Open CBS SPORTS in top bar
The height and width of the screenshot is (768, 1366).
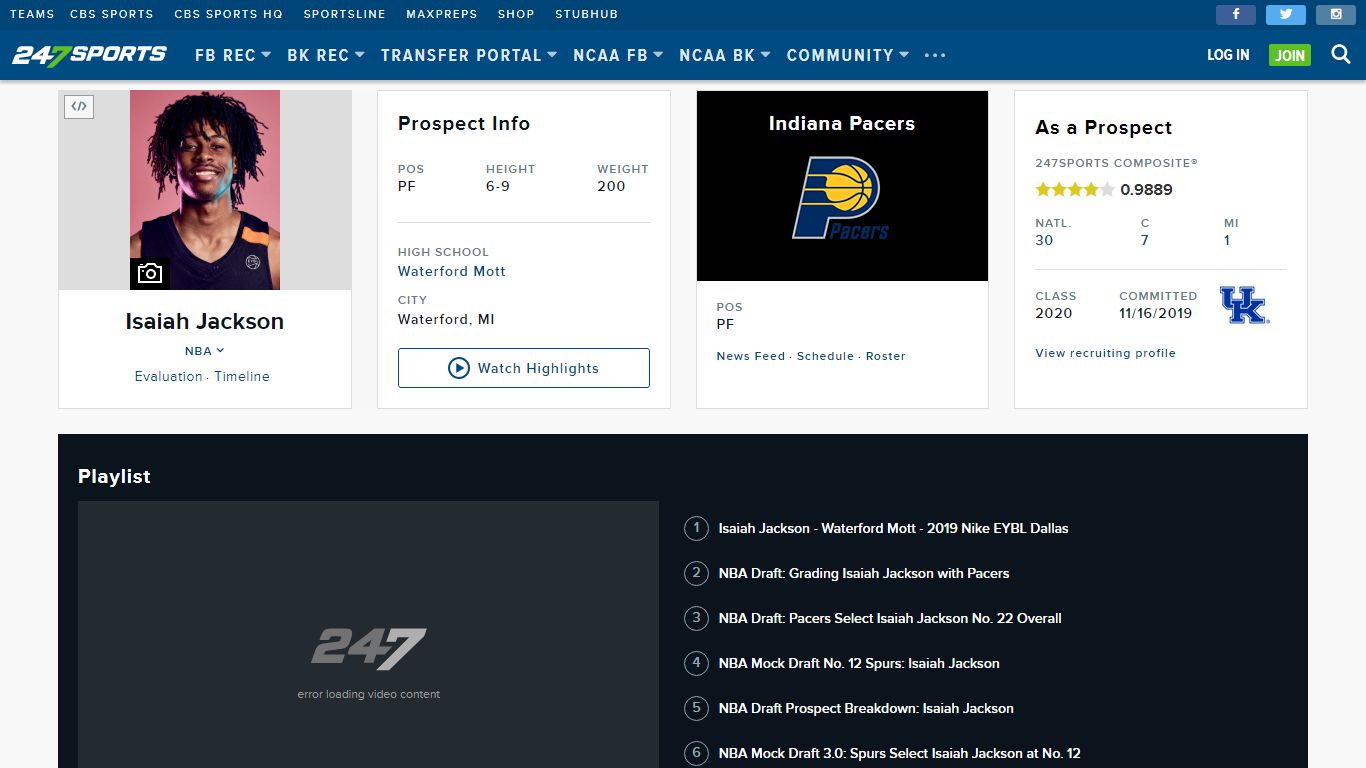112,14
